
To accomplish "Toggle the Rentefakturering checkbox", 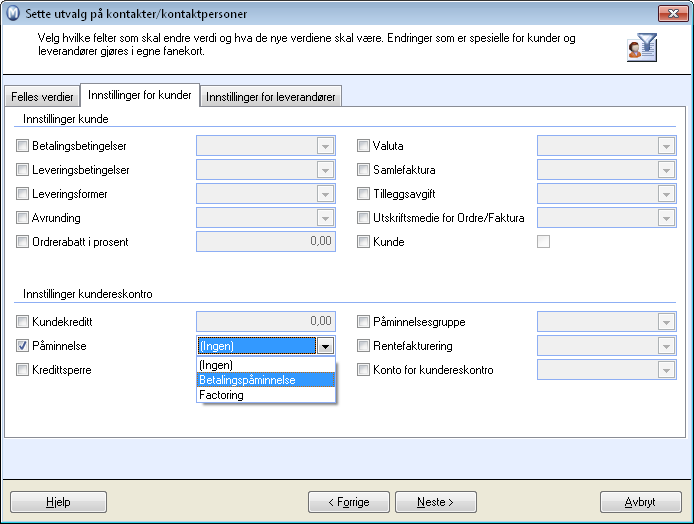I will 363,346.
